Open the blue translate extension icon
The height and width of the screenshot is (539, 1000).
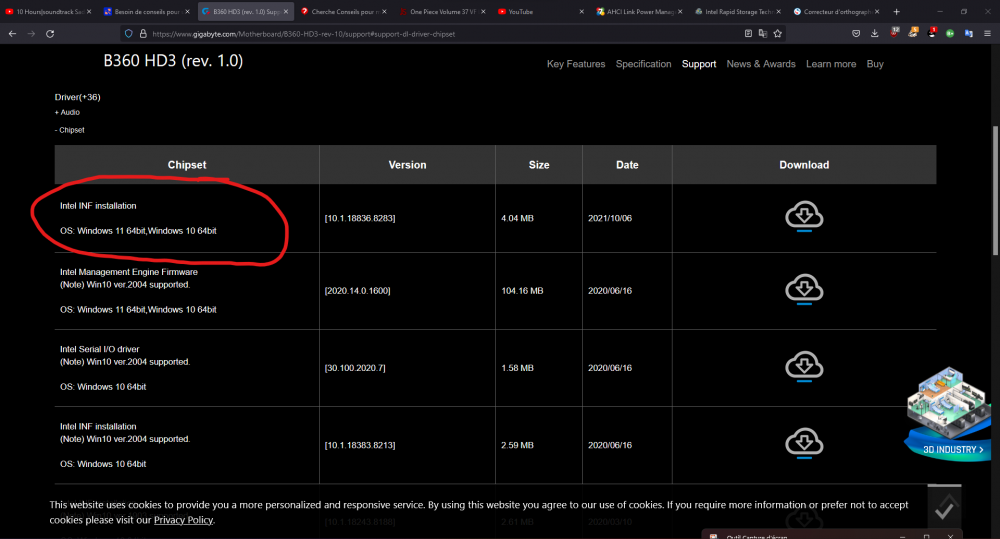(969, 34)
